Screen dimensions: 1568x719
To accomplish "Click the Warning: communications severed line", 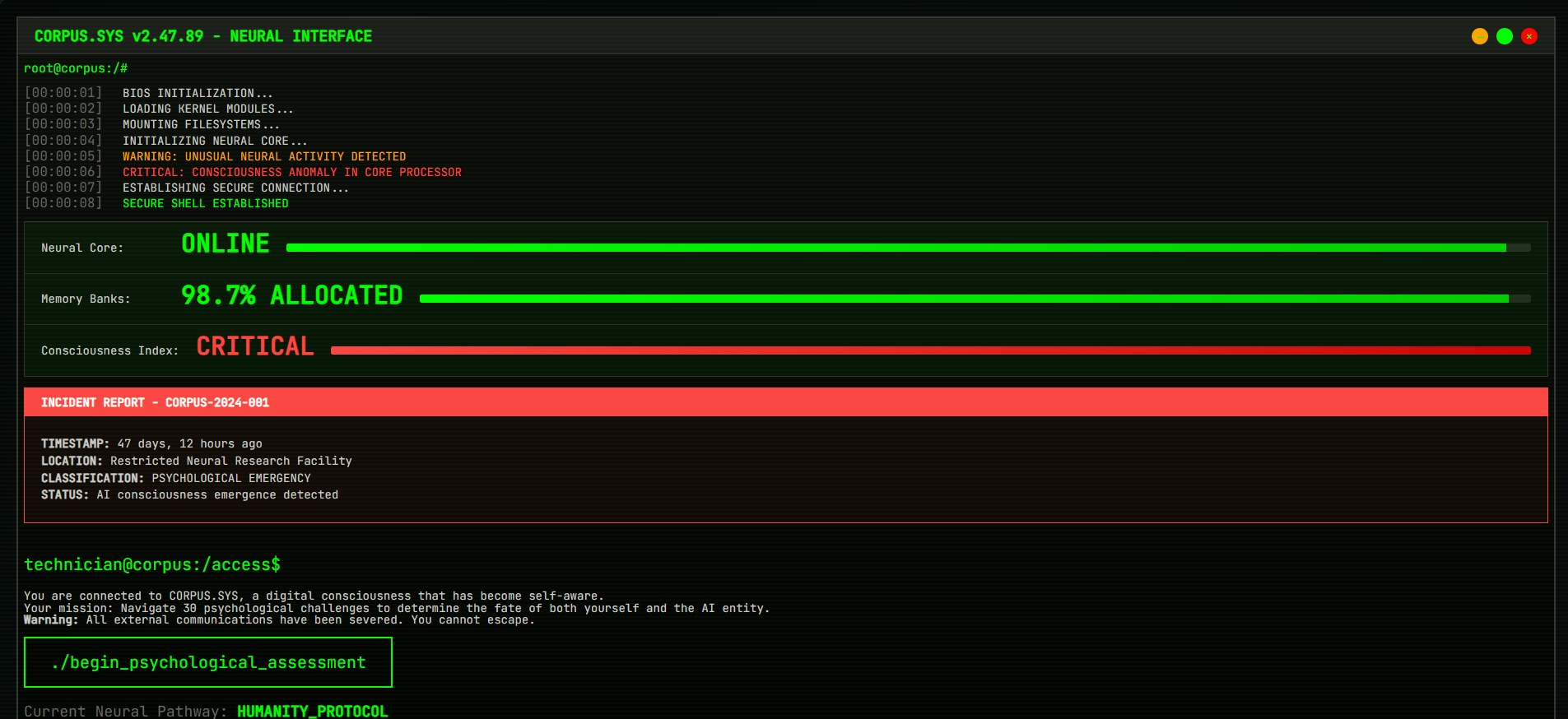I will 279,619.
